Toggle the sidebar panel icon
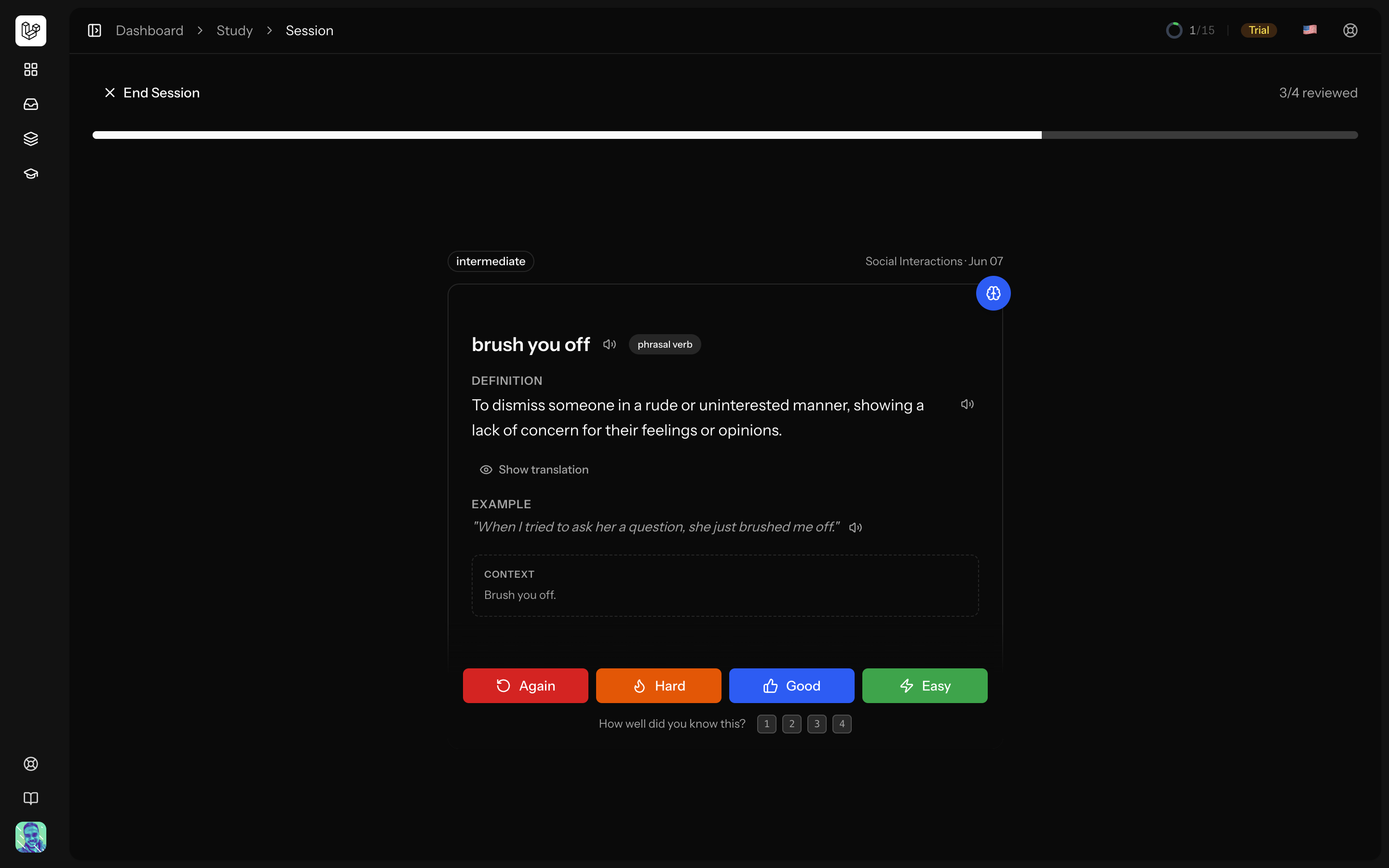 [x=95, y=30]
